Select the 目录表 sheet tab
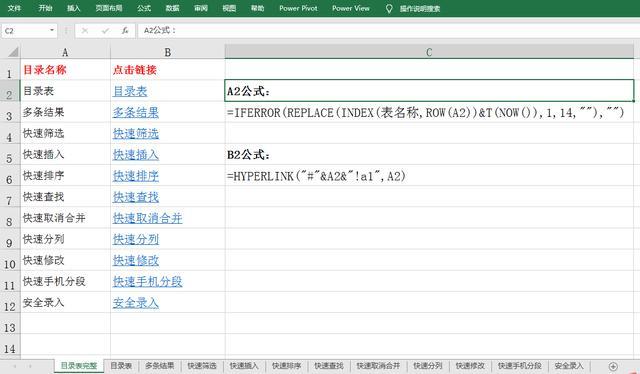This screenshot has width=640, height=374. coord(121,366)
